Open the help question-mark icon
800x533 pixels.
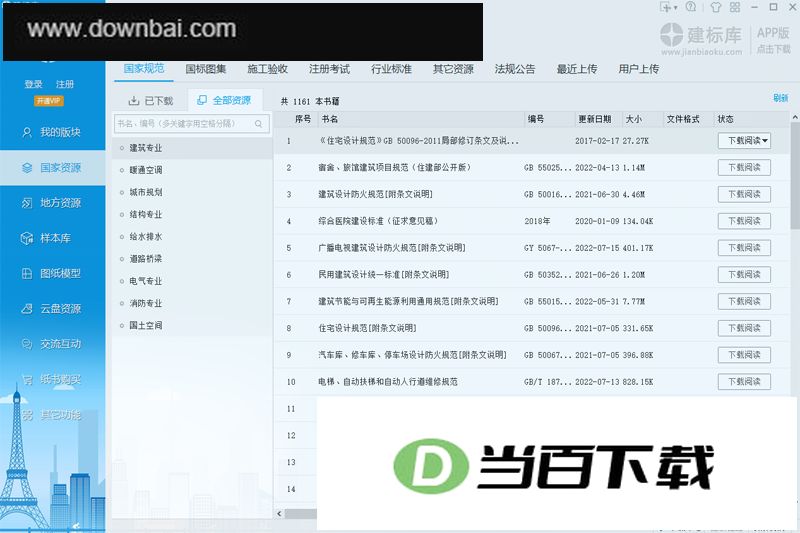[x=691, y=7]
